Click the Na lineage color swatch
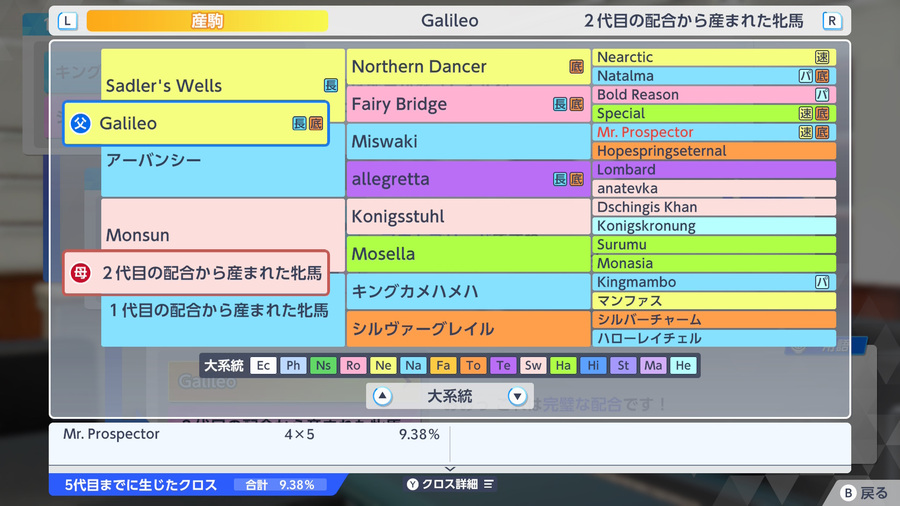Viewport: 900px width, 506px height. (413, 365)
